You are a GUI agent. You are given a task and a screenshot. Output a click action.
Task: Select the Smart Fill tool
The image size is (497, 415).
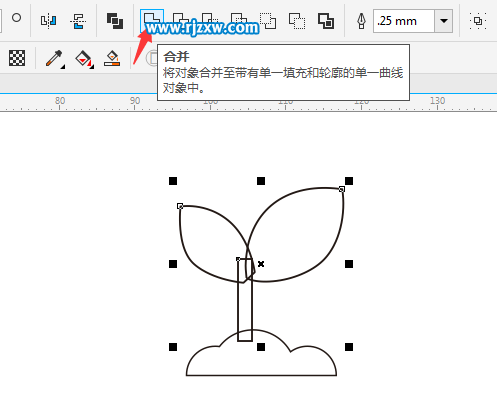(112, 58)
